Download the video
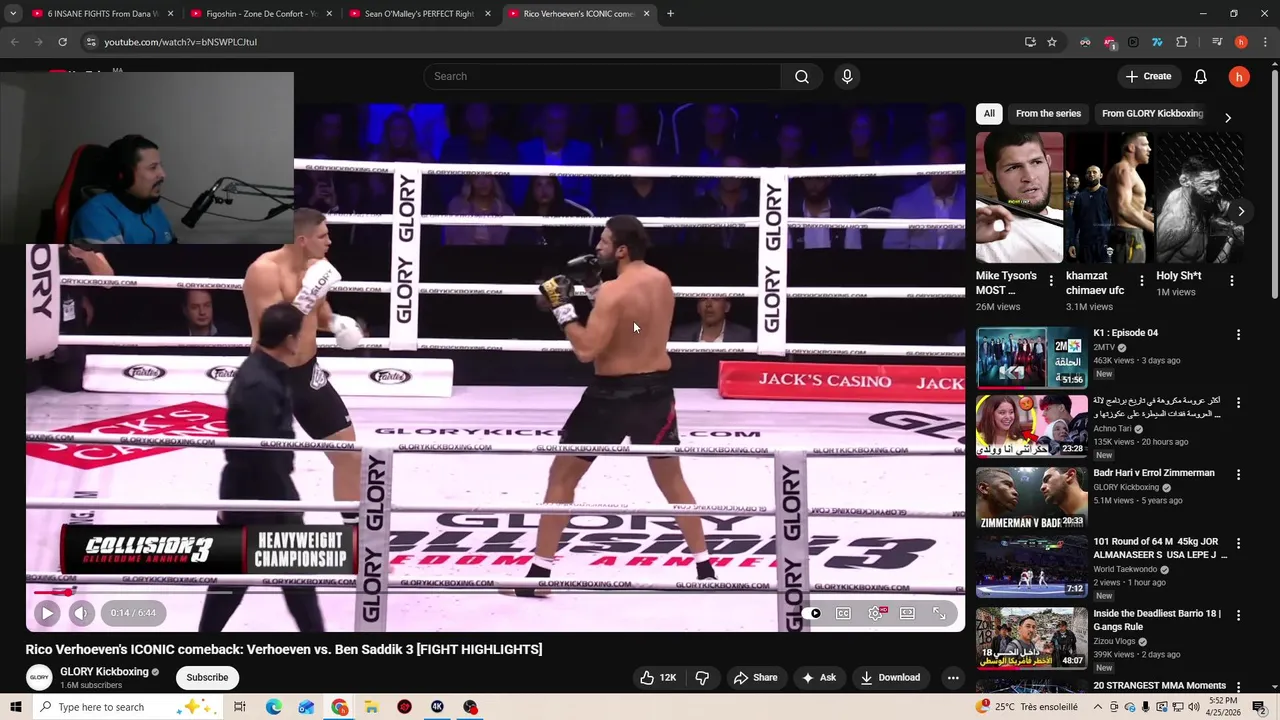1280x720 pixels. click(x=889, y=677)
